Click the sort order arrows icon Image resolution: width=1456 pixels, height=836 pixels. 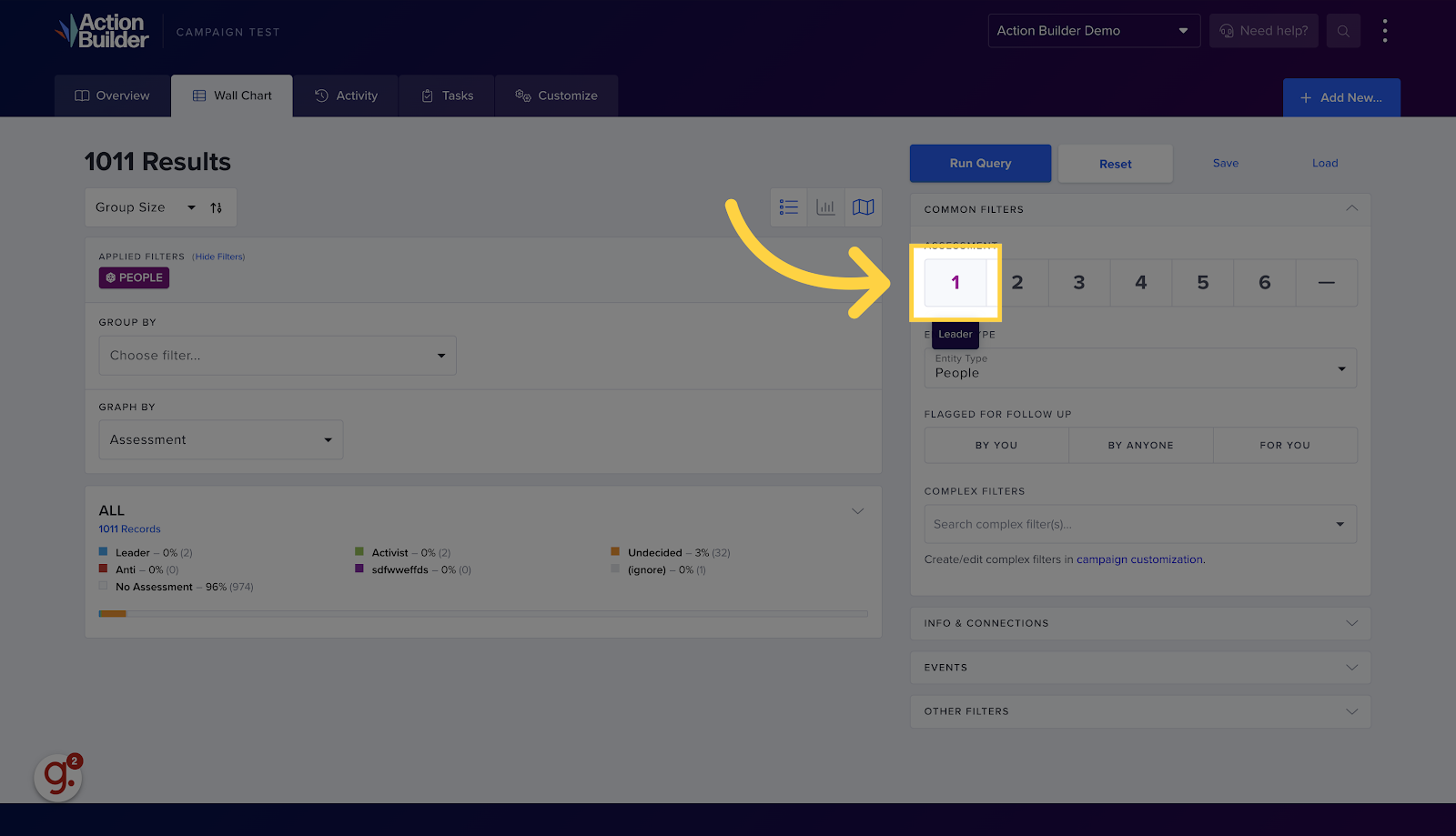coord(217,207)
